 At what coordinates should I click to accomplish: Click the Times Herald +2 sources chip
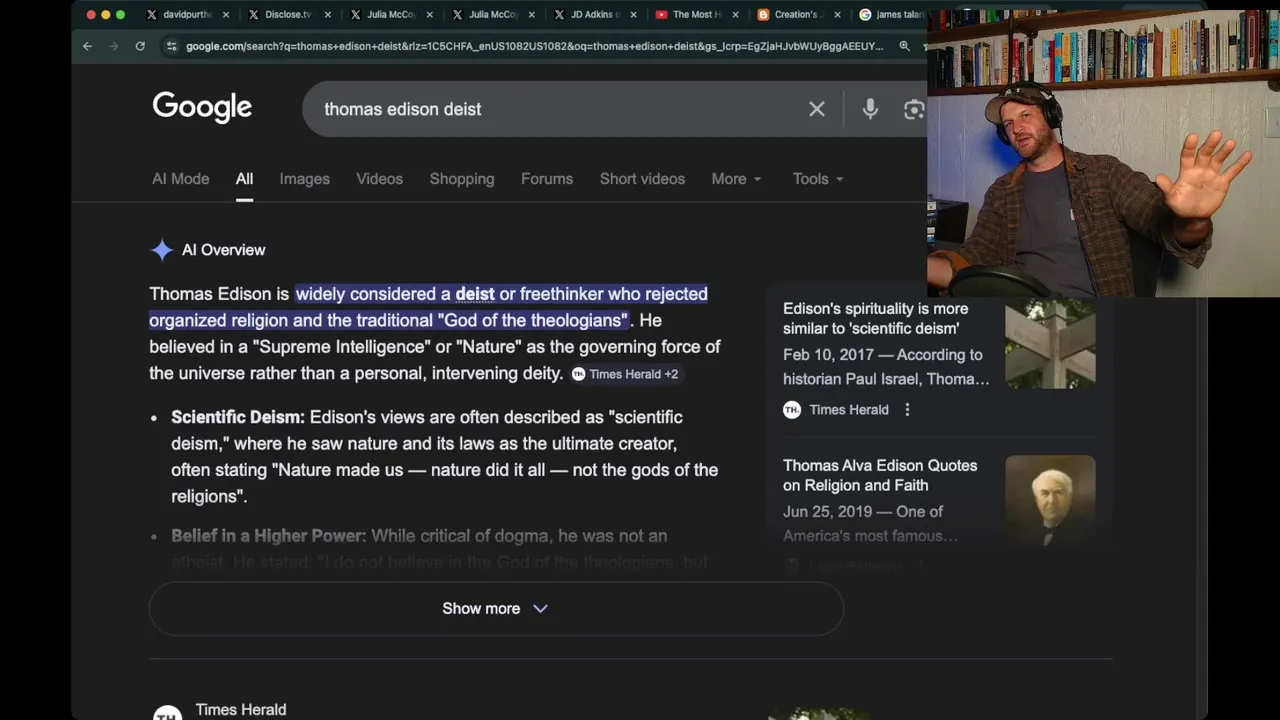click(625, 374)
